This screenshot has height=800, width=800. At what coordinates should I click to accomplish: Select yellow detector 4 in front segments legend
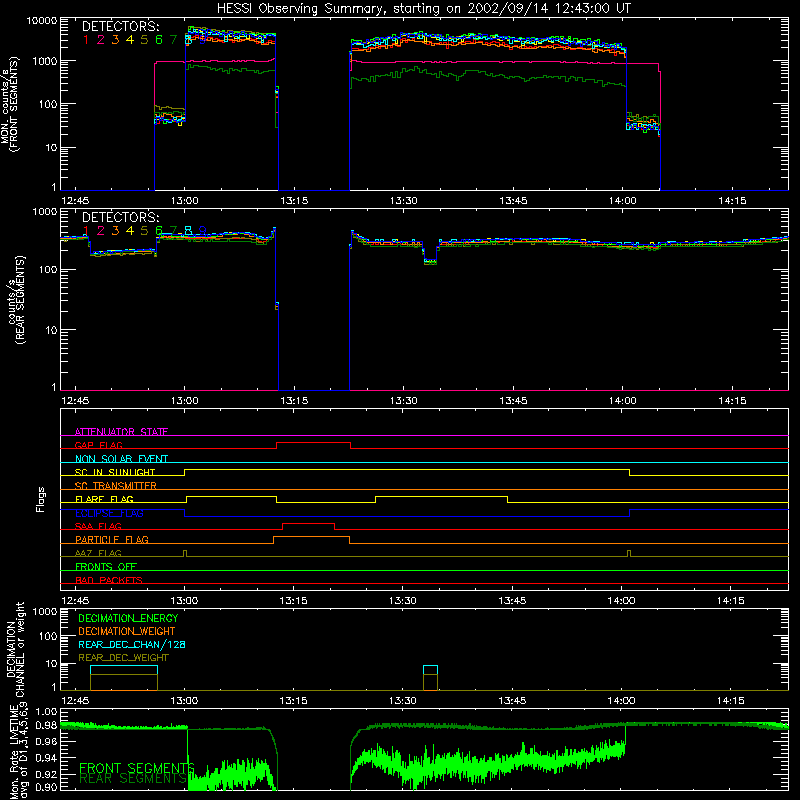[130, 40]
